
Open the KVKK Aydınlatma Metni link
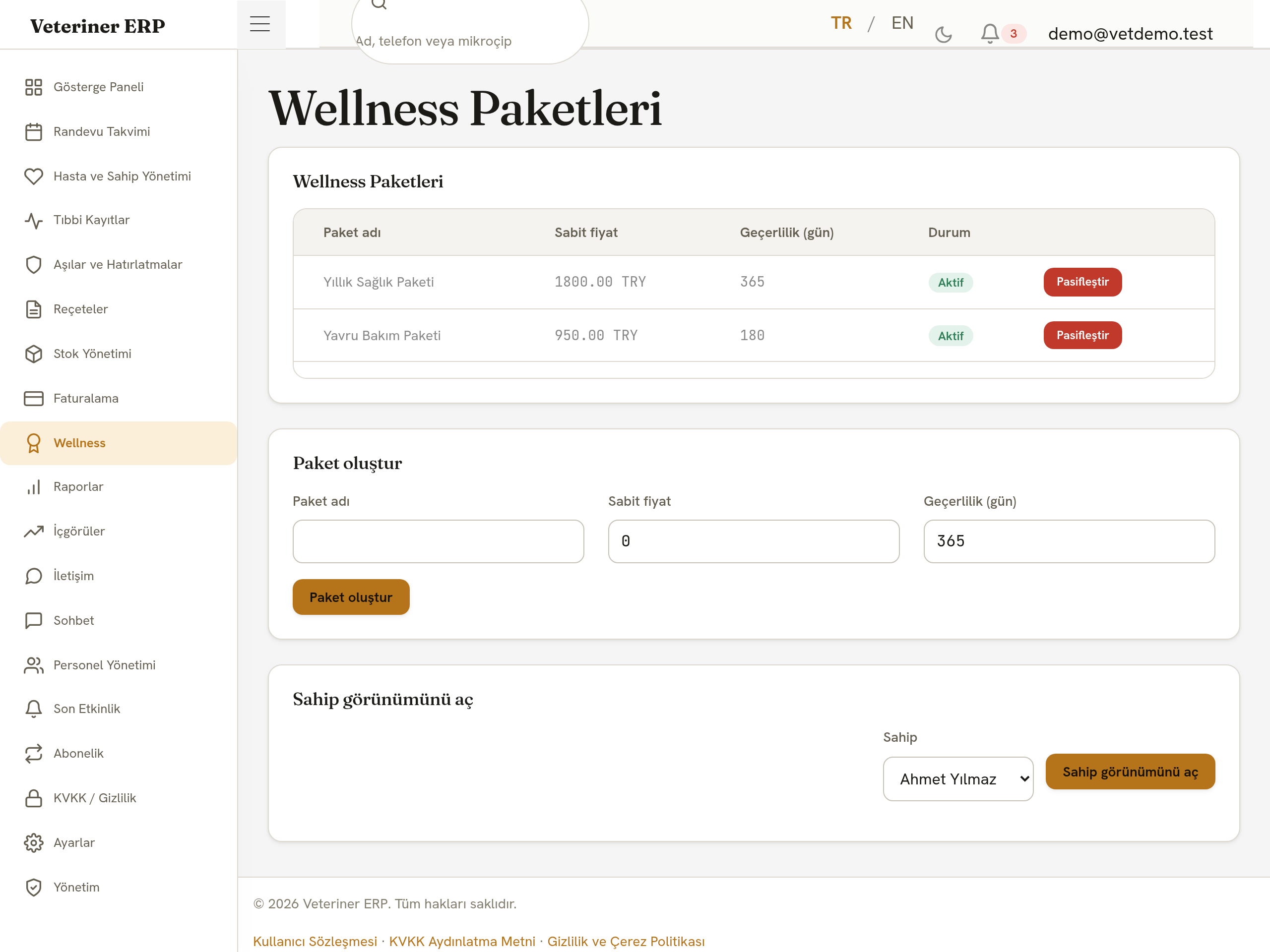point(461,942)
